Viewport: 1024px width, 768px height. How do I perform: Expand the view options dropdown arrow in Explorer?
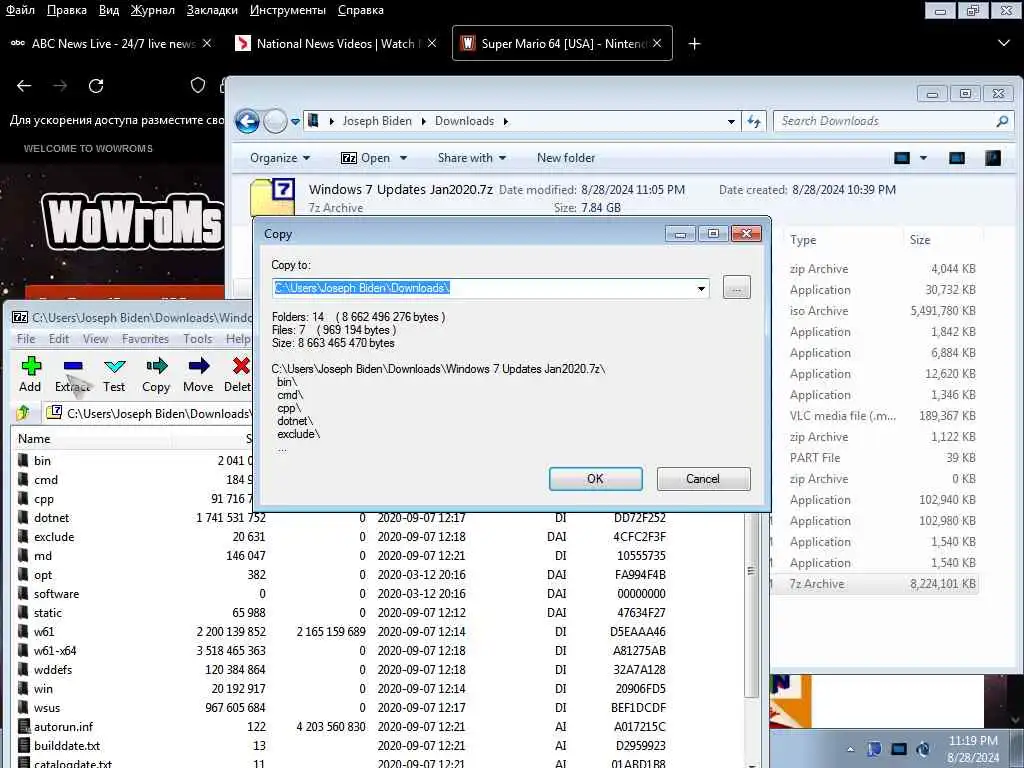(923, 158)
